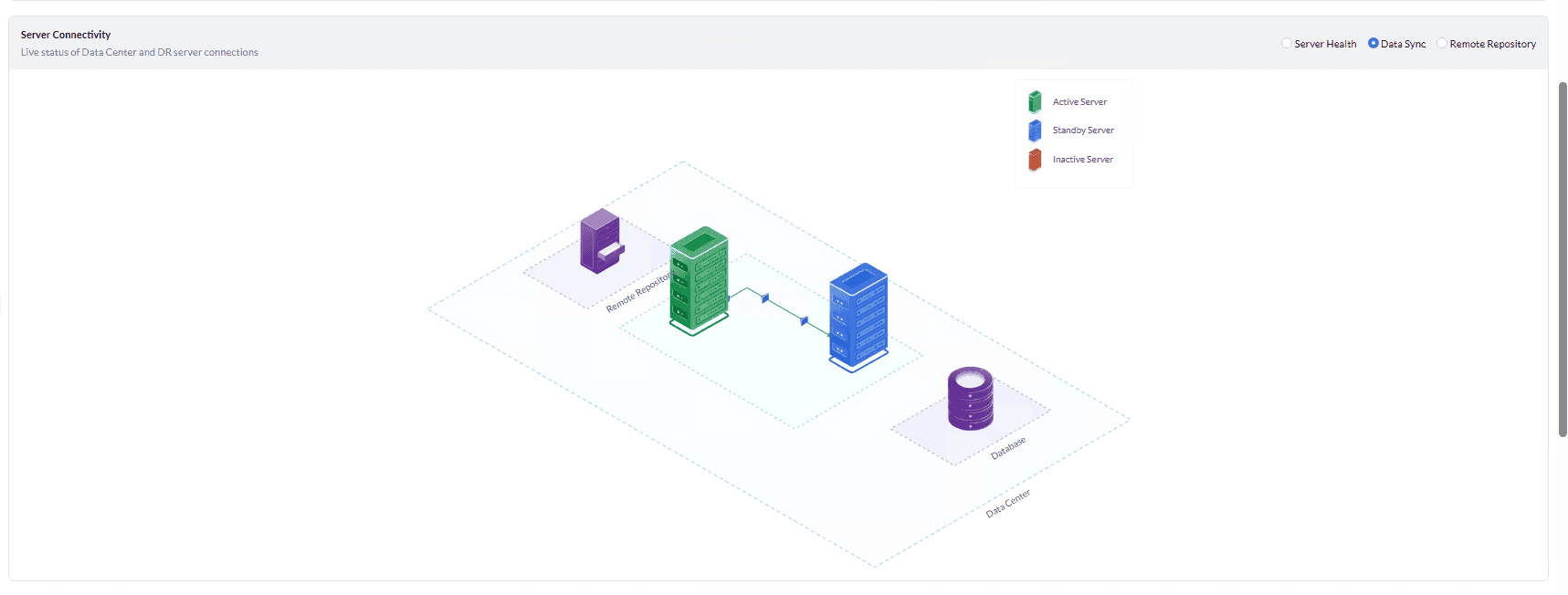Screen dimensions: 1568x595
Task: Click the Server Connectivity heading
Action: coord(66,35)
